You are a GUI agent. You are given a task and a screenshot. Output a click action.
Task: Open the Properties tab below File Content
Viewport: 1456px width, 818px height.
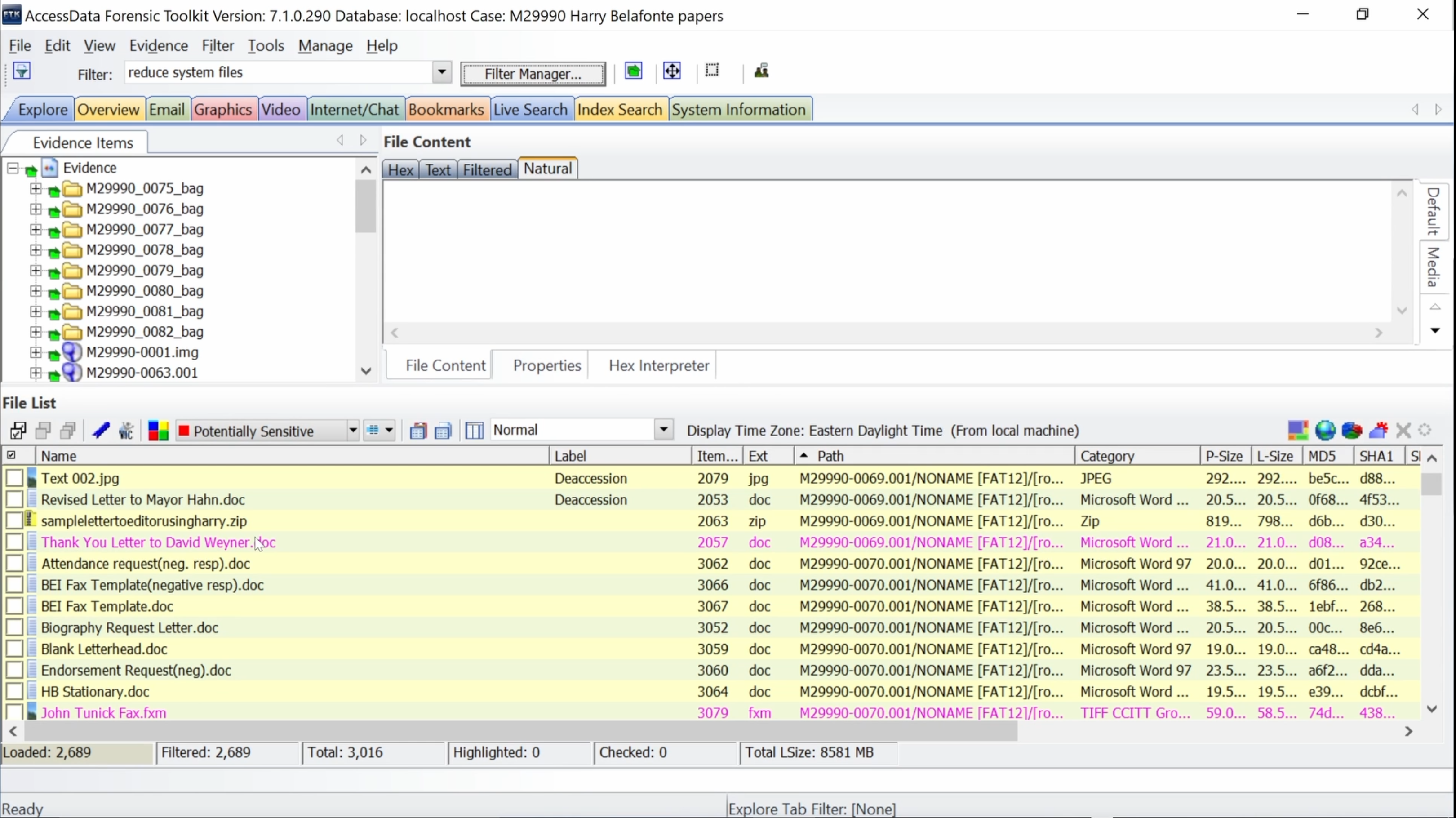click(546, 365)
